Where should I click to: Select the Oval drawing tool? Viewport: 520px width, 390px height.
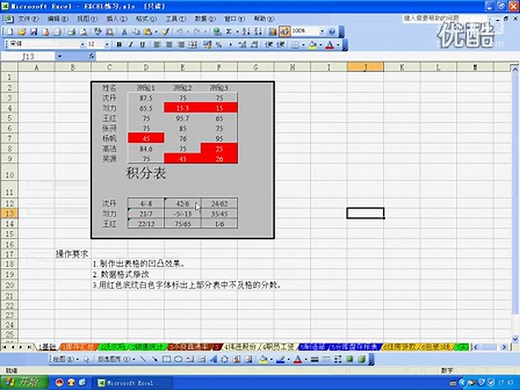tap(178, 359)
